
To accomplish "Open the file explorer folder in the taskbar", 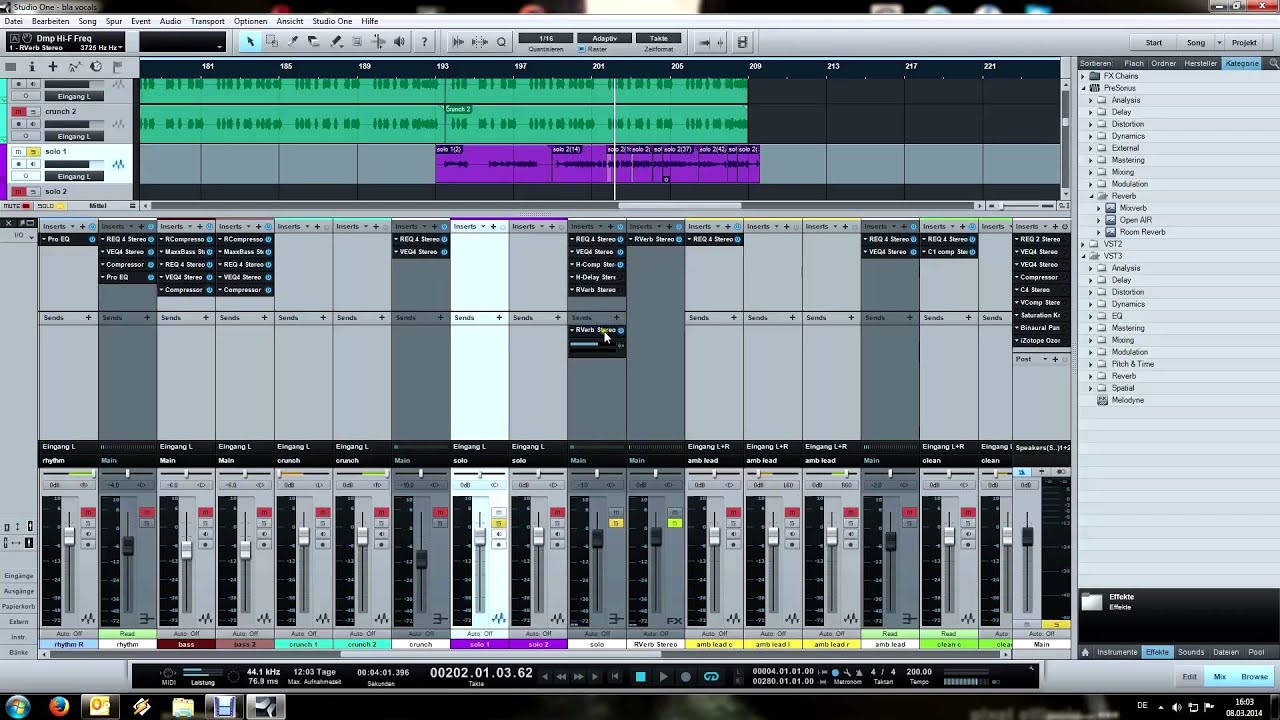I will click(183, 707).
